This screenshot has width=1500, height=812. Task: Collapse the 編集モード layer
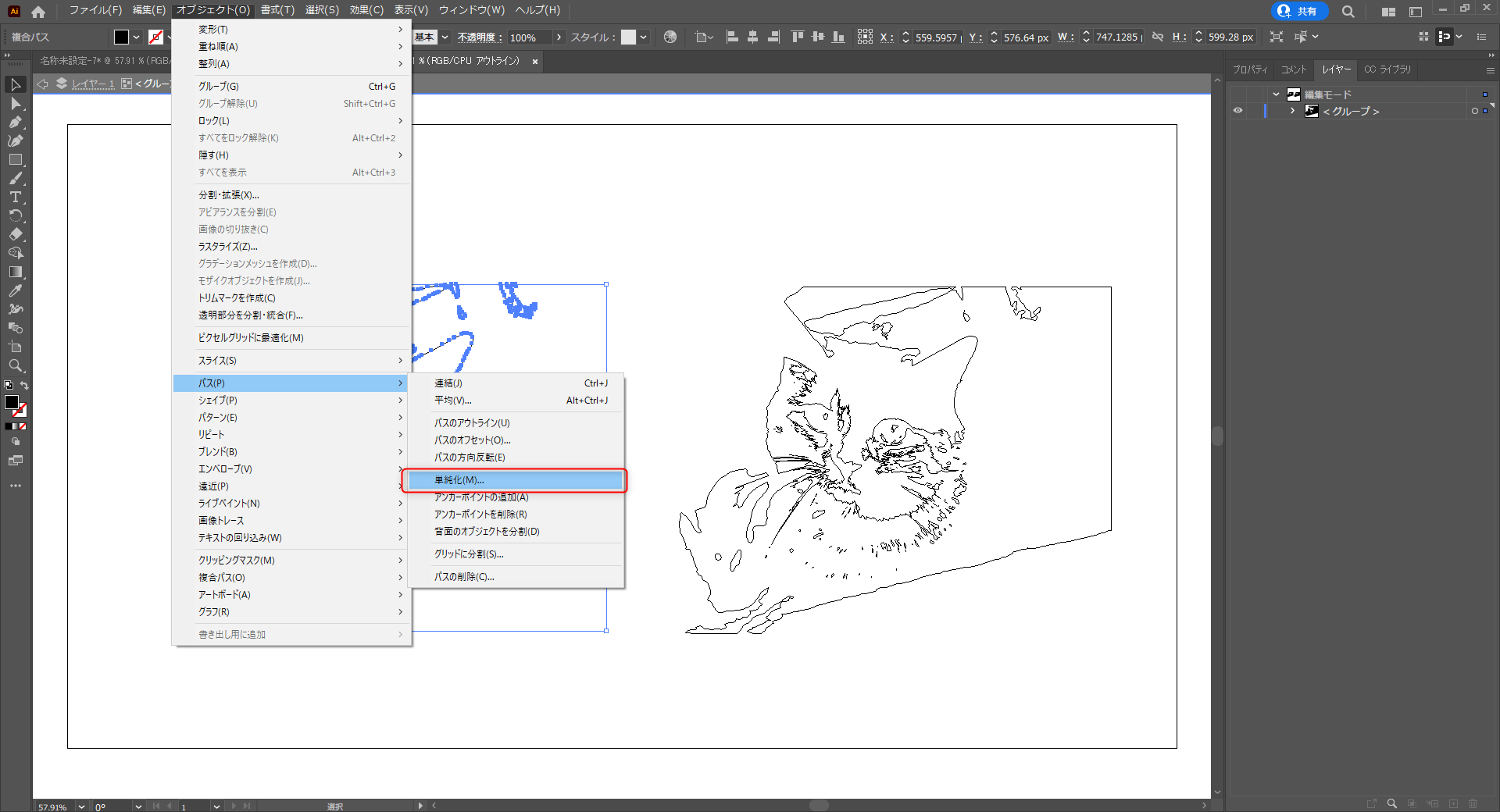coord(1277,94)
